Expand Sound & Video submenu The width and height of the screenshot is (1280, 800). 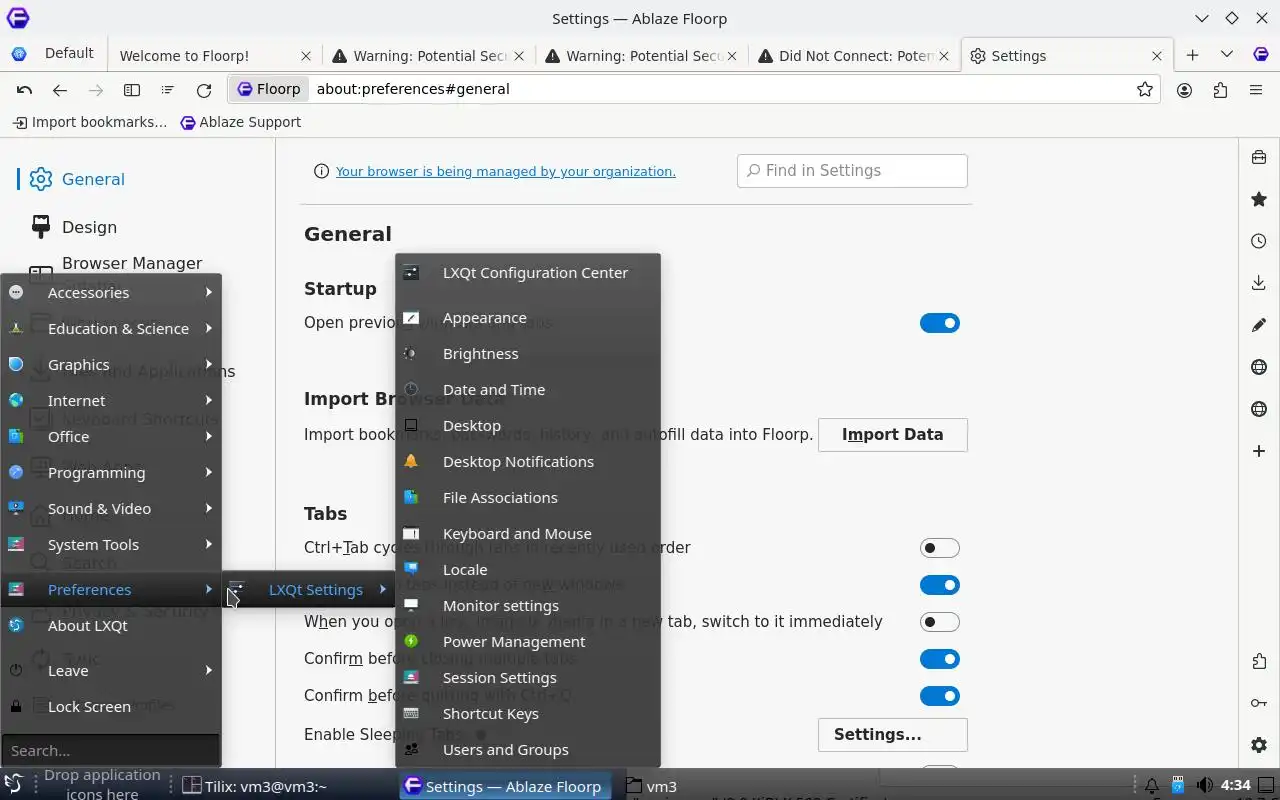[111, 509]
